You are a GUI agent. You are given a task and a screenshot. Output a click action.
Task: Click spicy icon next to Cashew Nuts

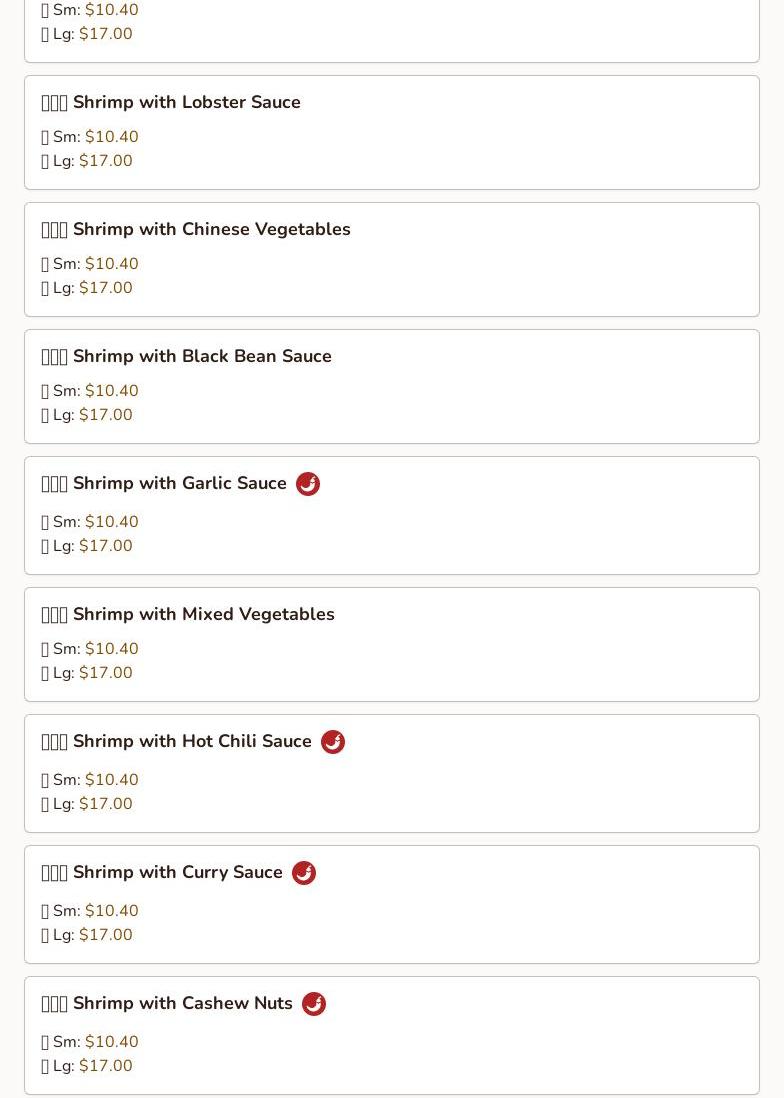[314, 1003]
